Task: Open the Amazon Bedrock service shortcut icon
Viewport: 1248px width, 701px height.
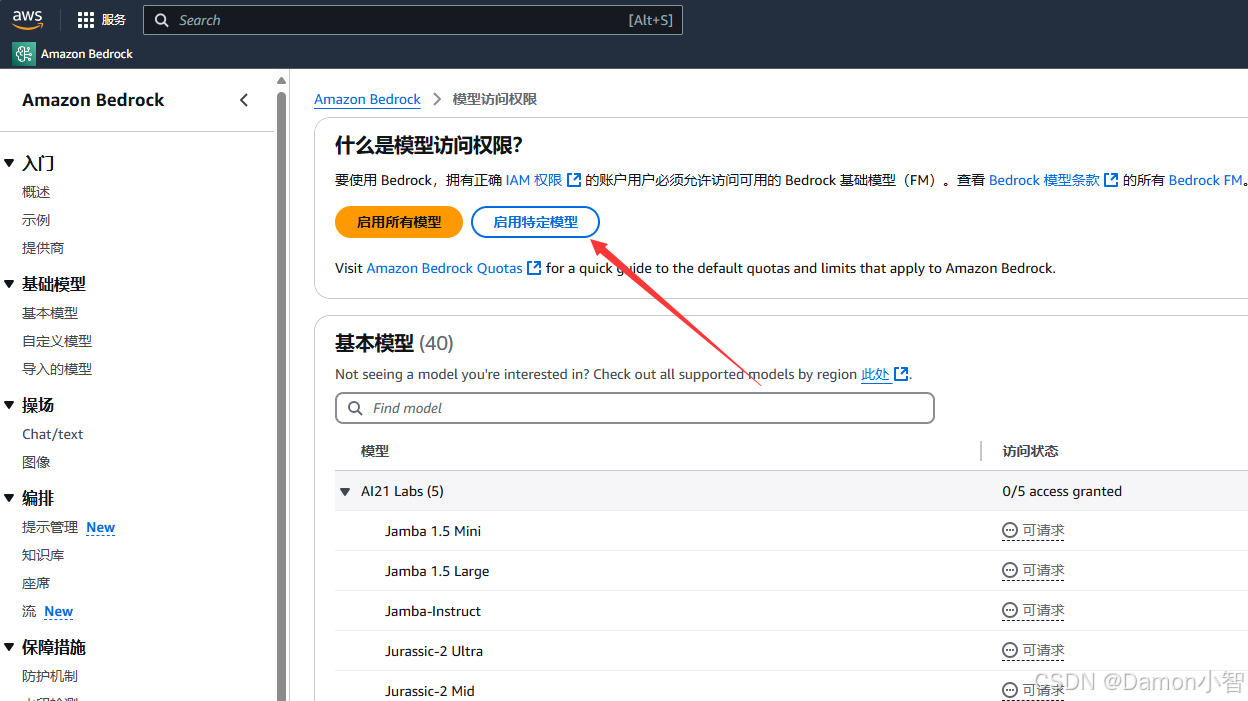Action: pyautogui.click(x=23, y=54)
